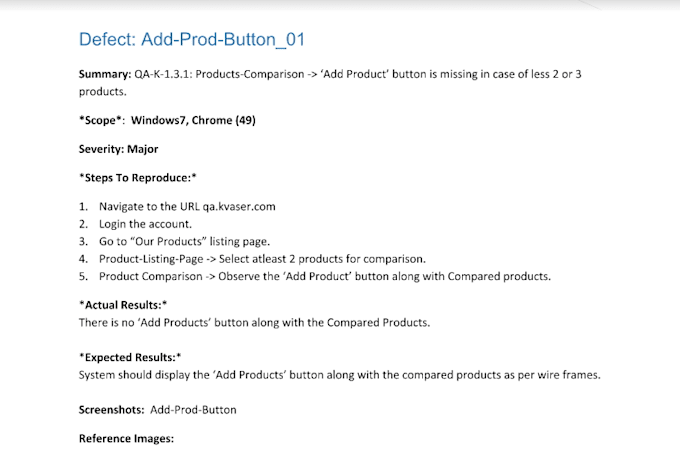The width and height of the screenshot is (680, 472).
Task: Click the sentence 'There is no Add Products button'
Action: pos(254,322)
